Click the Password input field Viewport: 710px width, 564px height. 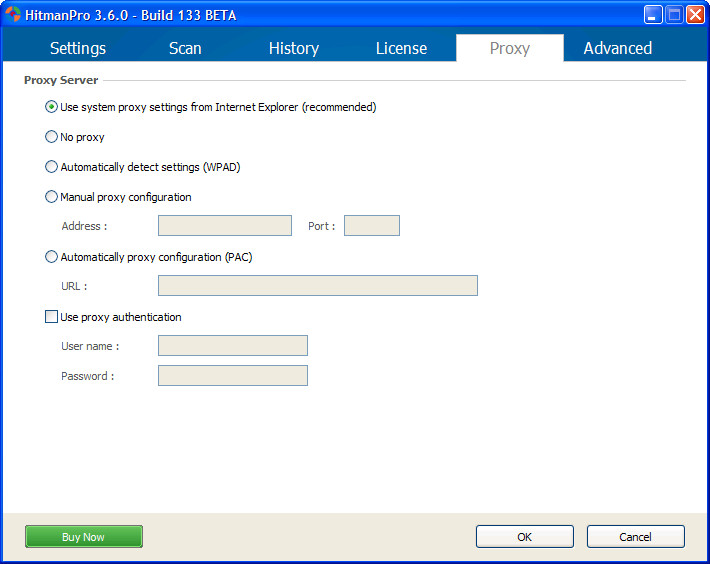pos(233,376)
